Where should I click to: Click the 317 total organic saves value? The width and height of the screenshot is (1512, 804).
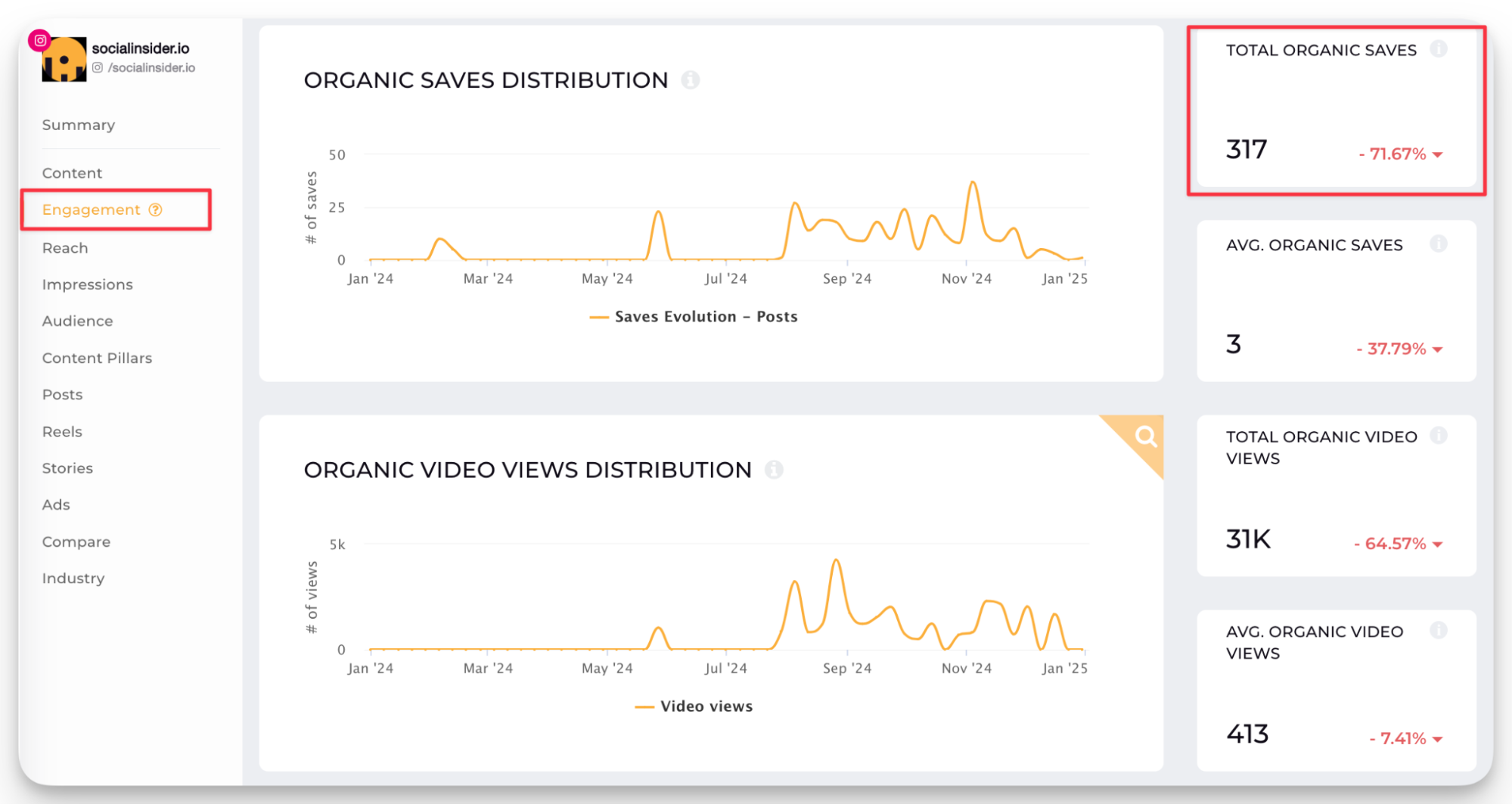pos(1247,150)
